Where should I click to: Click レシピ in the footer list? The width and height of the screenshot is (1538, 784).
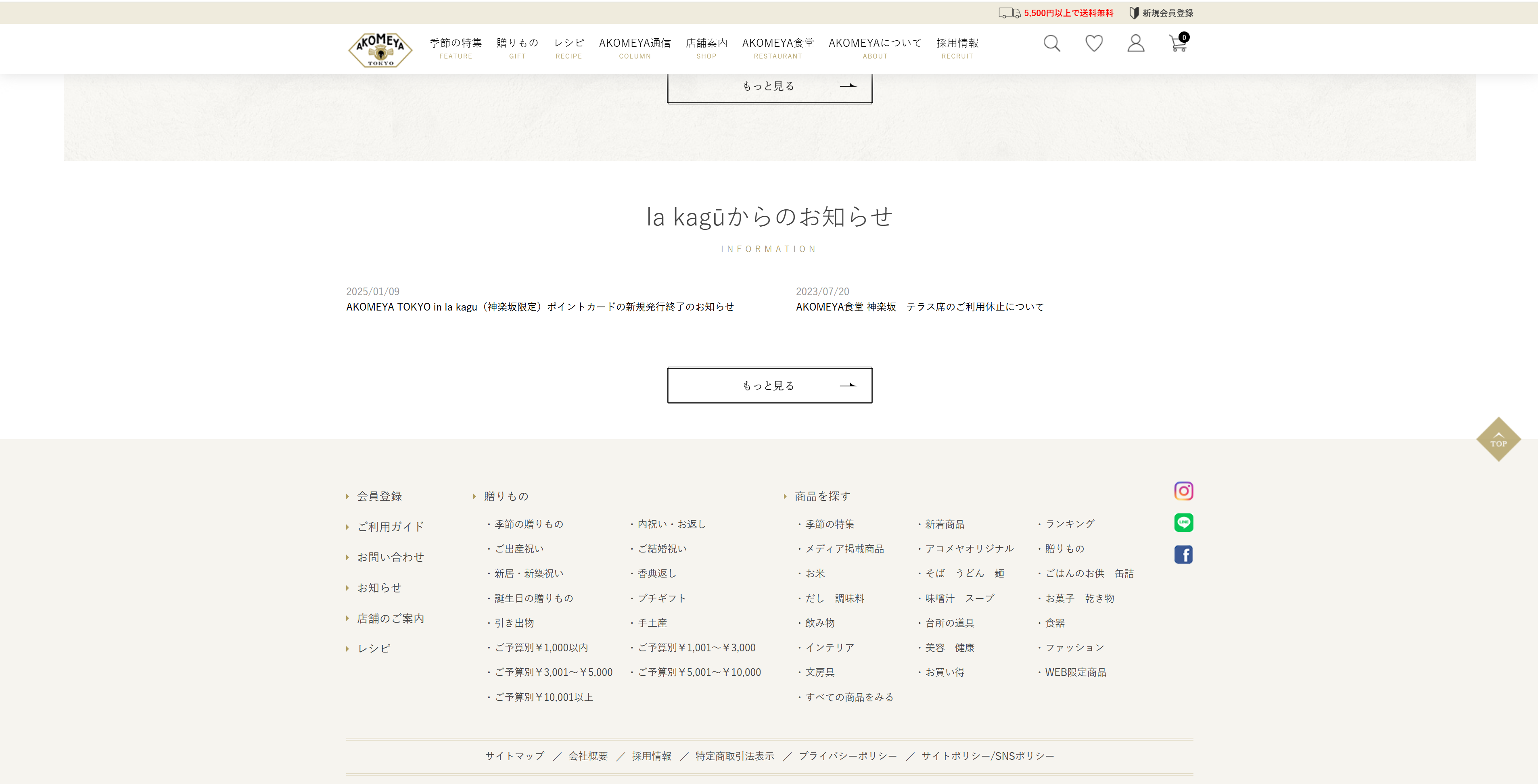pos(374,648)
